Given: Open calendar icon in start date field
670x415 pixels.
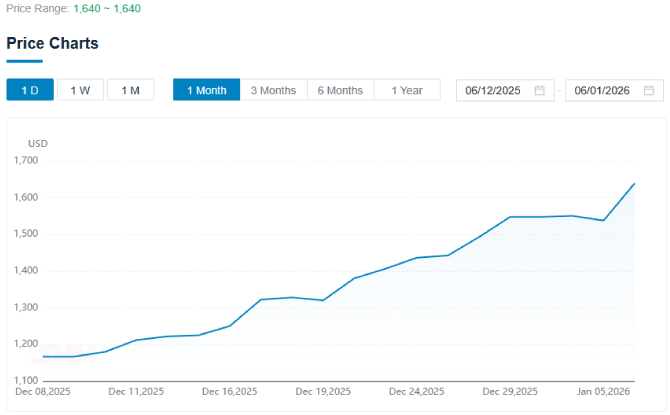Looking at the screenshot, I should tap(539, 91).
